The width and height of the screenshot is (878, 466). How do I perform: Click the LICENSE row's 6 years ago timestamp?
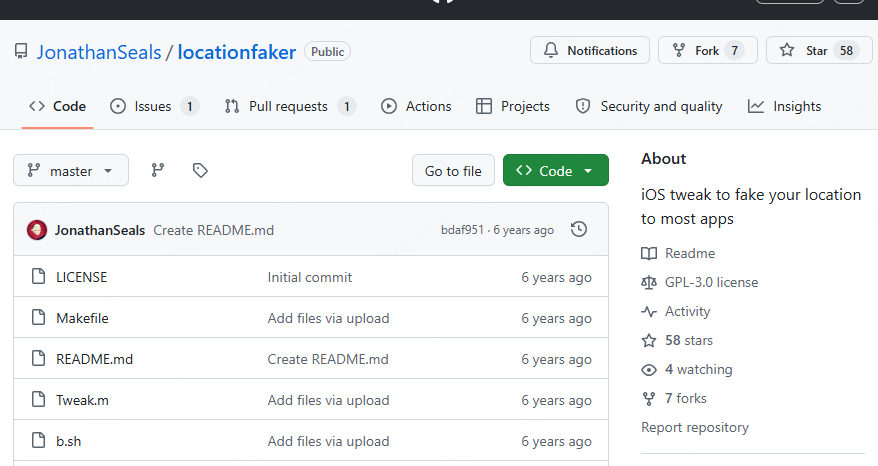coord(556,277)
